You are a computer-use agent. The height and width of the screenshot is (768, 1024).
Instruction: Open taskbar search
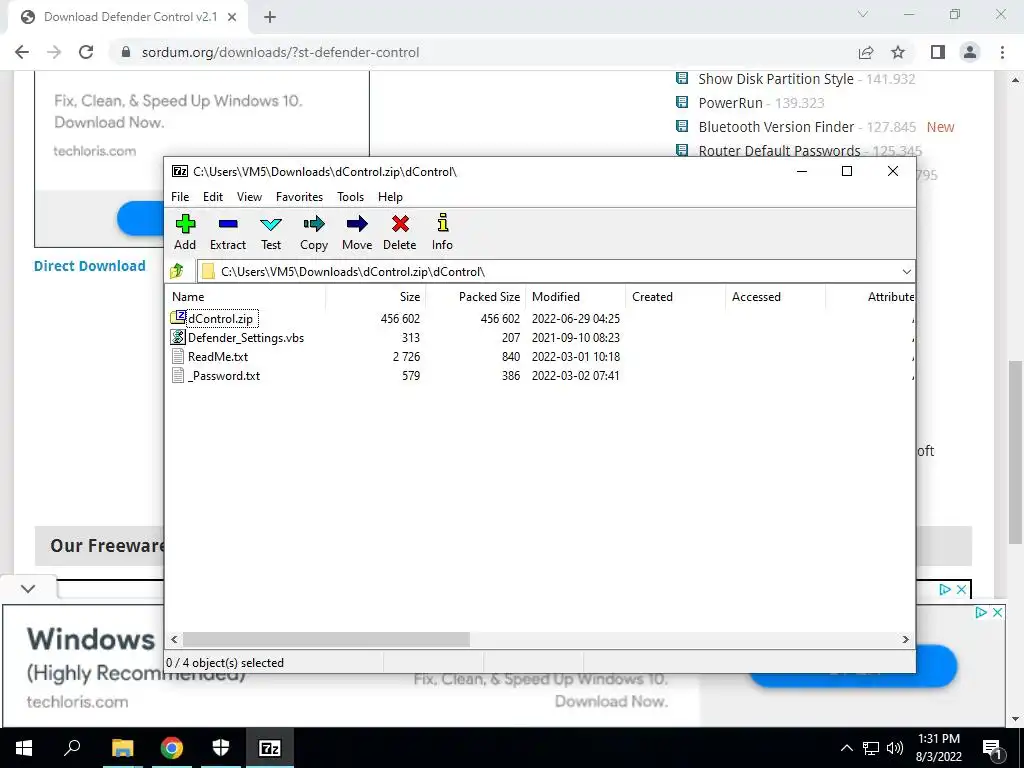click(x=72, y=747)
